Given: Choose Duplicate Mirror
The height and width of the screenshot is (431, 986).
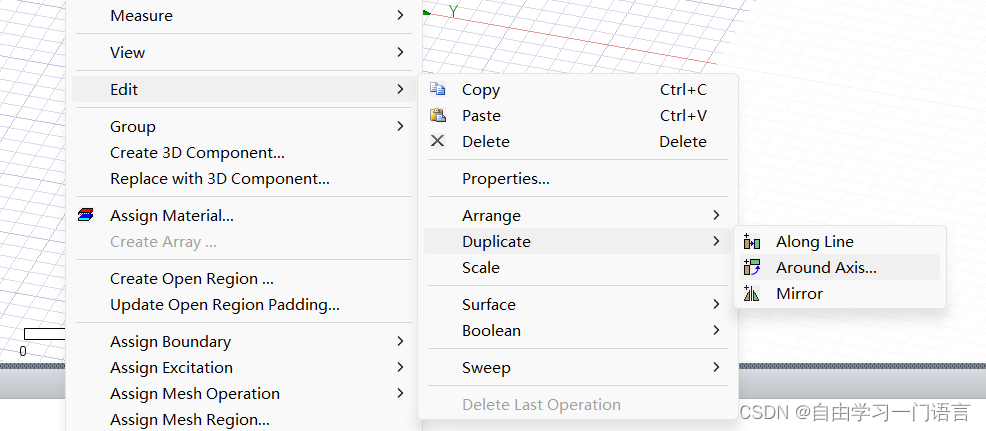Looking at the screenshot, I should [x=839, y=293].
